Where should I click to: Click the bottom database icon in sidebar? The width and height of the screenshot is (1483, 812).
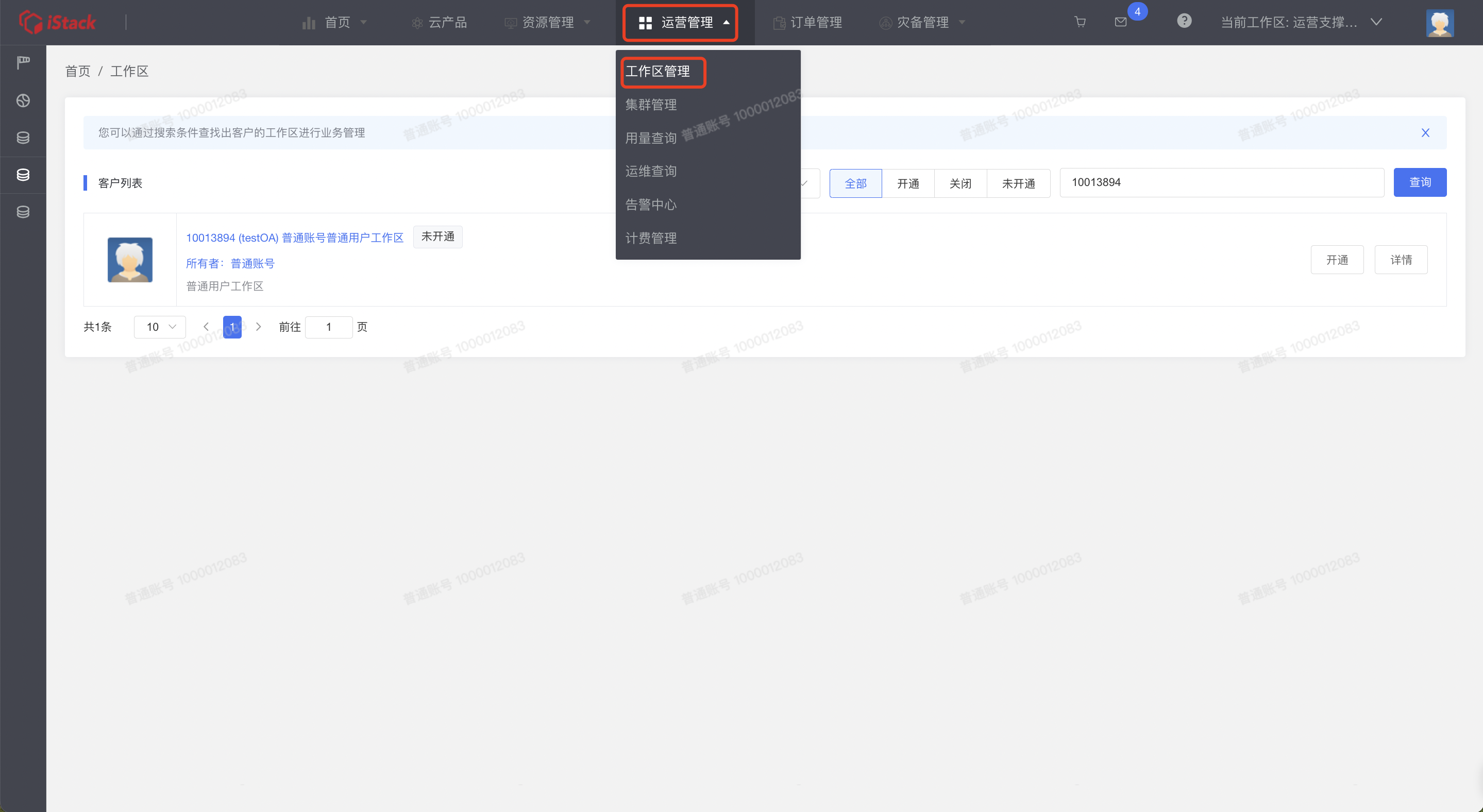pyautogui.click(x=23, y=212)
